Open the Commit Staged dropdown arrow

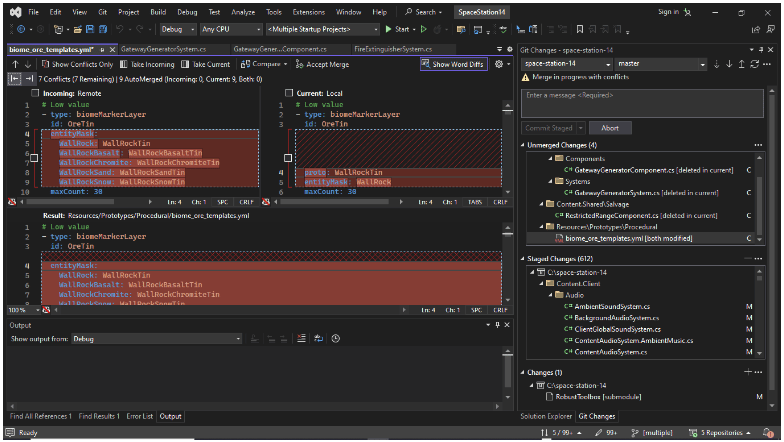click(580, 128)
